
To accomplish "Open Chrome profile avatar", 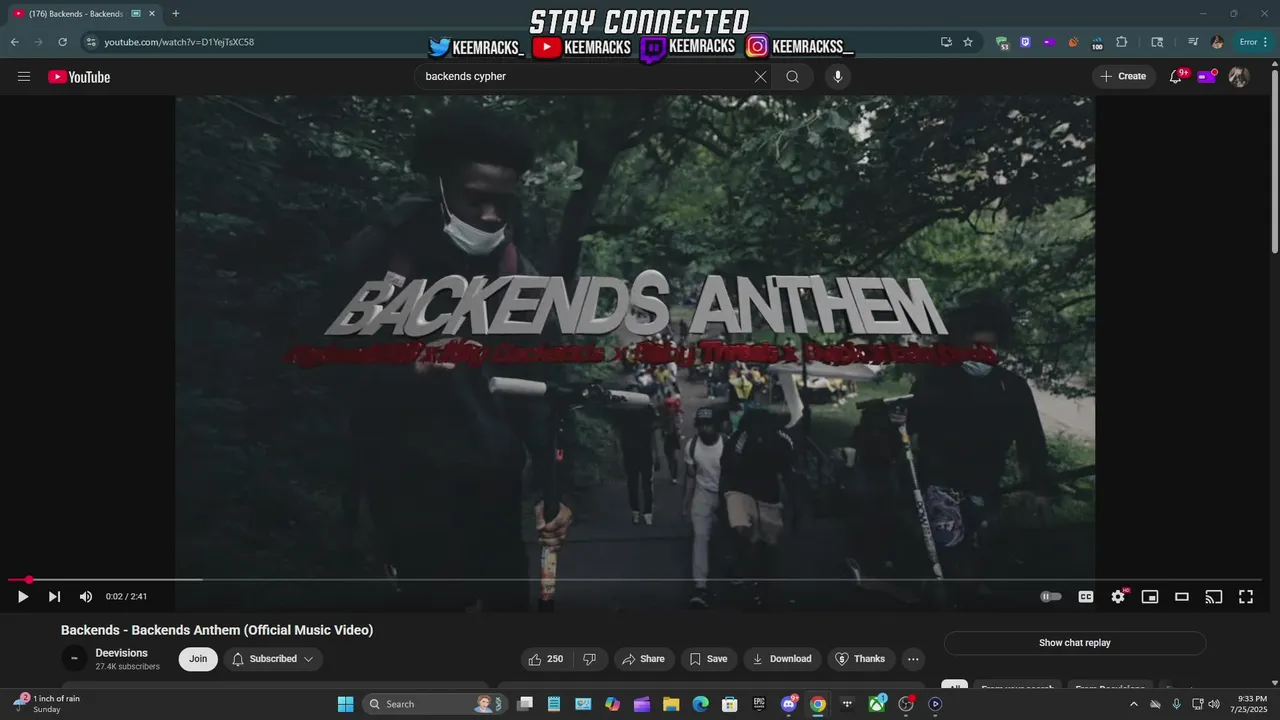I will point(1217,42).
